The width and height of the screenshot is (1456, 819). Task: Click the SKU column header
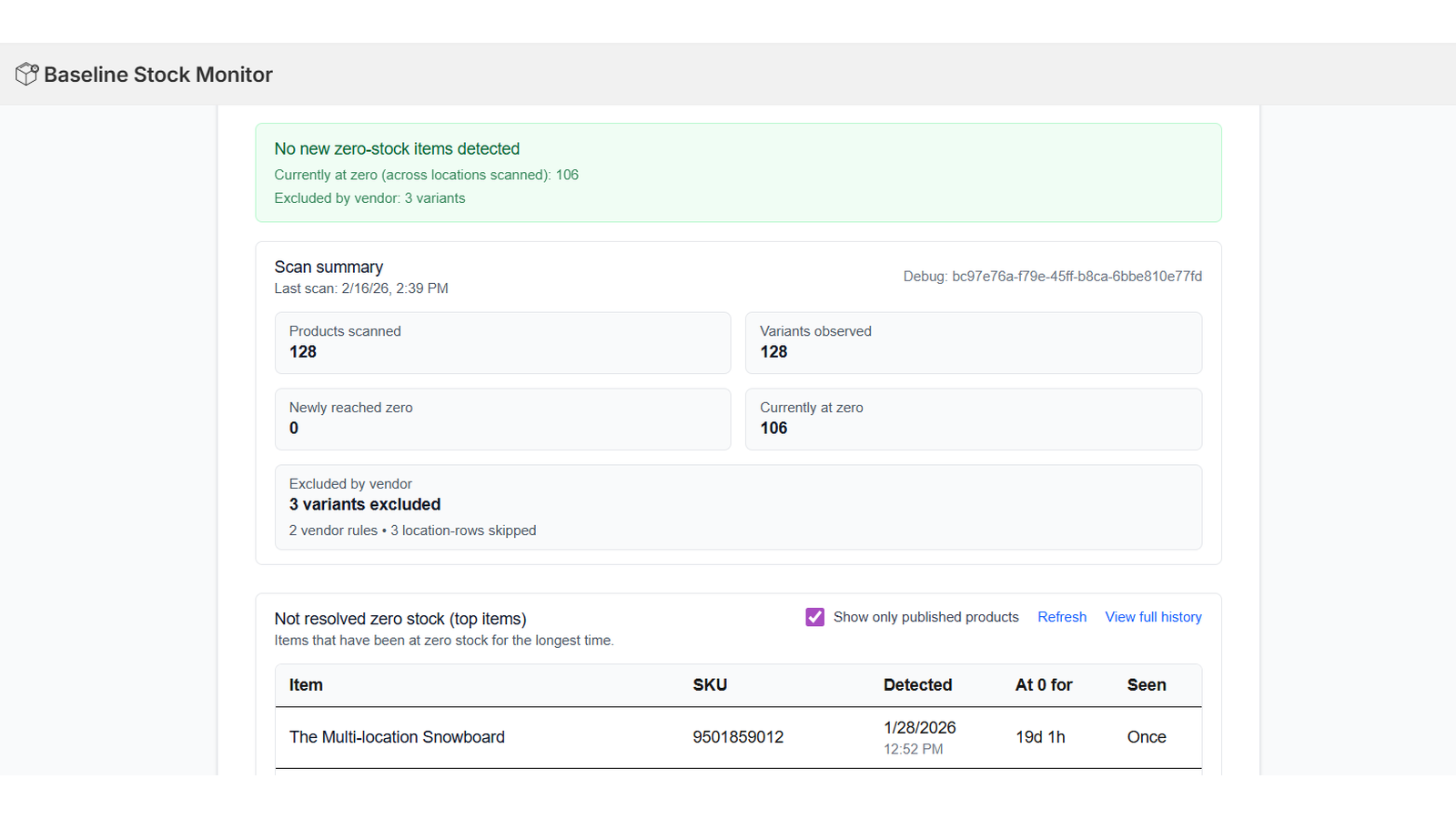point(710,685)
